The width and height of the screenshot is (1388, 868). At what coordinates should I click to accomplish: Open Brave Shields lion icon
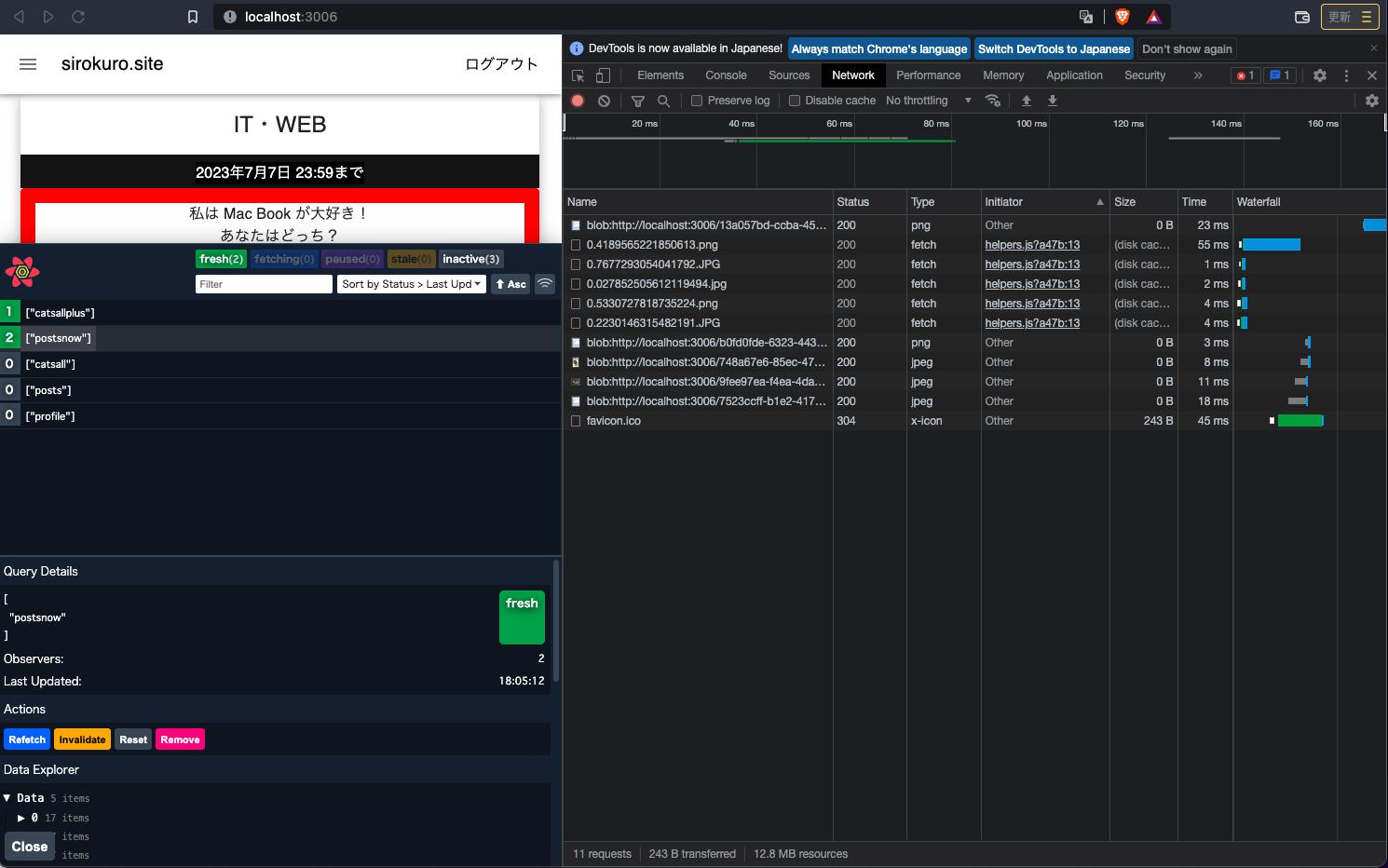point(1123,17)
